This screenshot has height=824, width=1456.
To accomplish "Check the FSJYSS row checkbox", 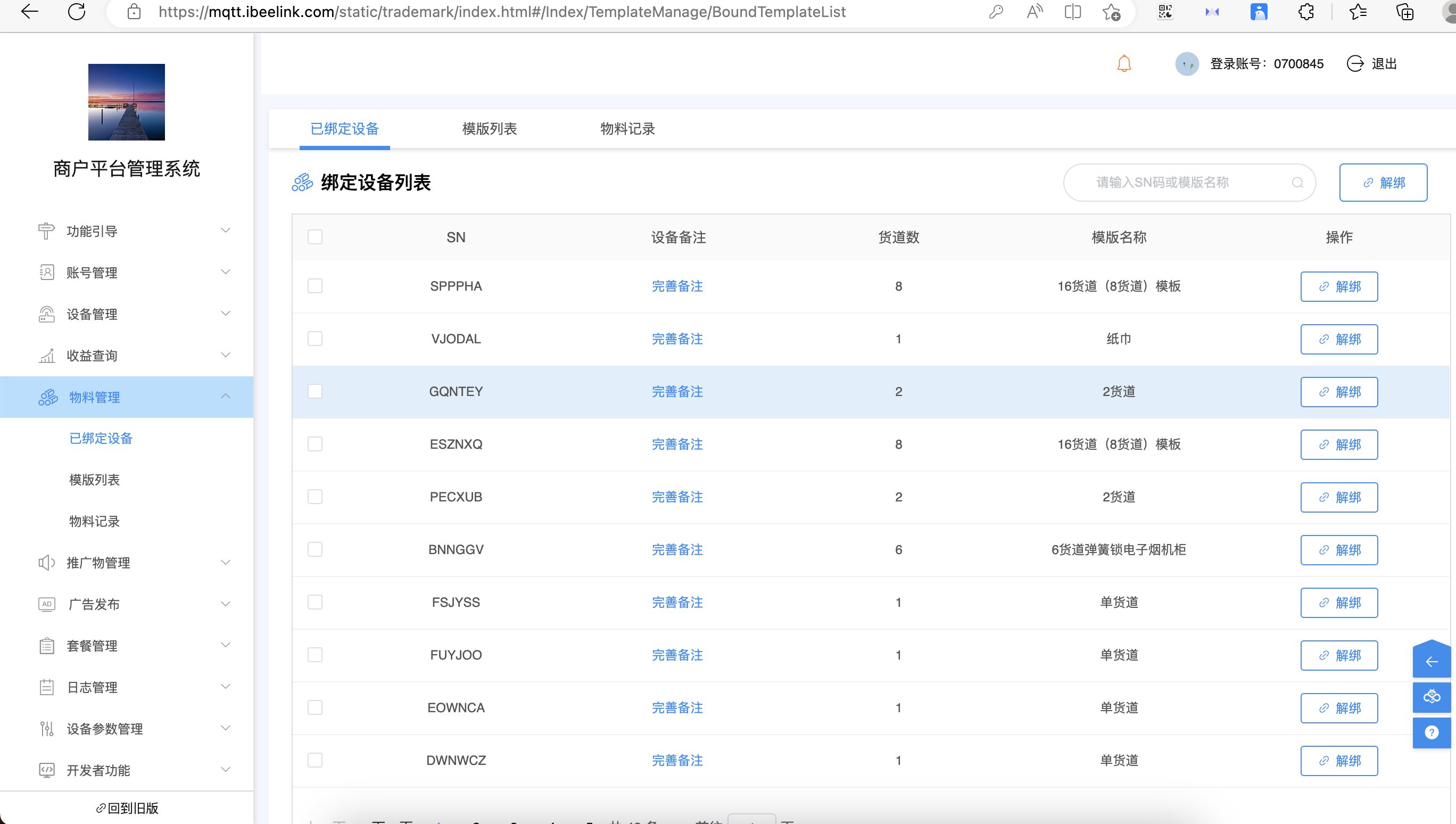I will coord(315,601).
